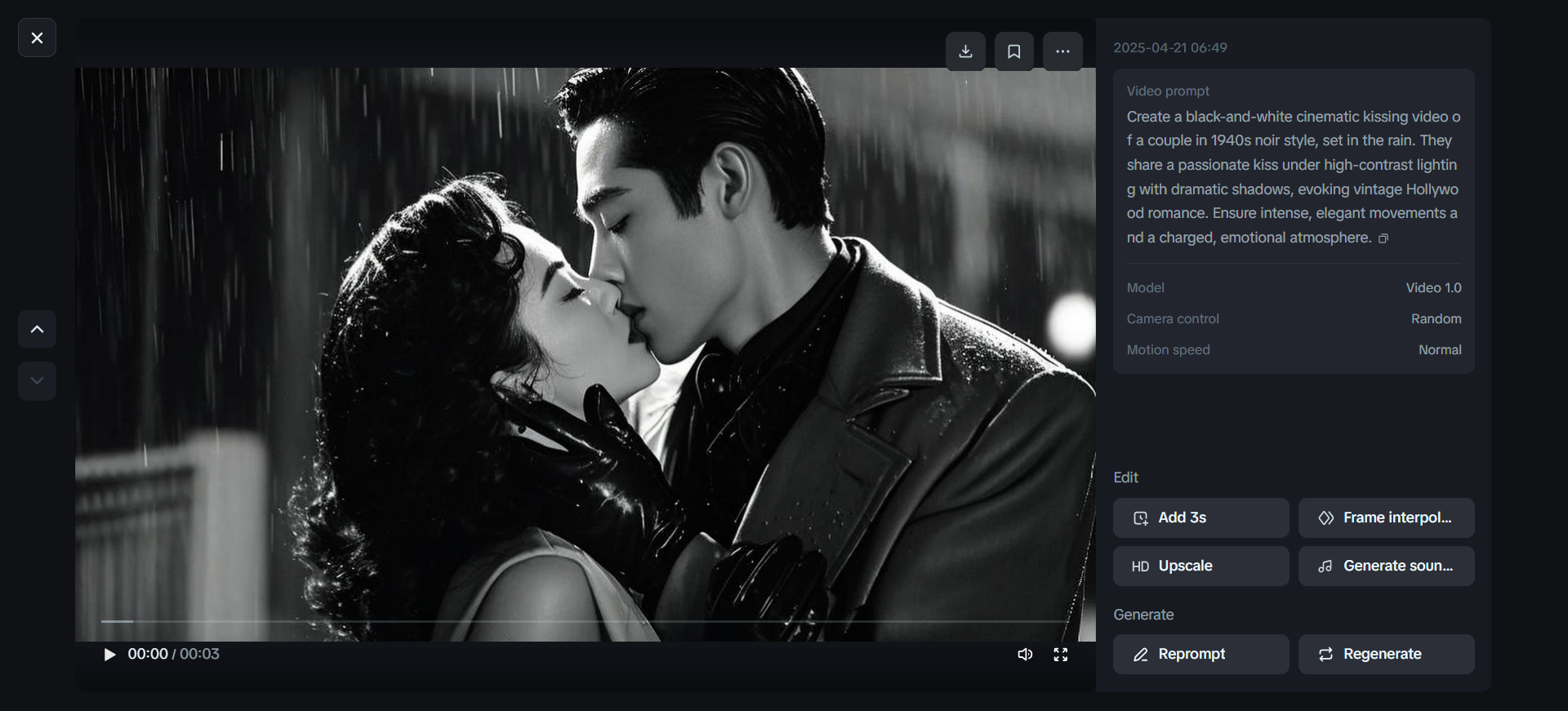1568x711 pixels.
Task: Click the Motion speed value Normal
Action: click(x=1440, y=349)
